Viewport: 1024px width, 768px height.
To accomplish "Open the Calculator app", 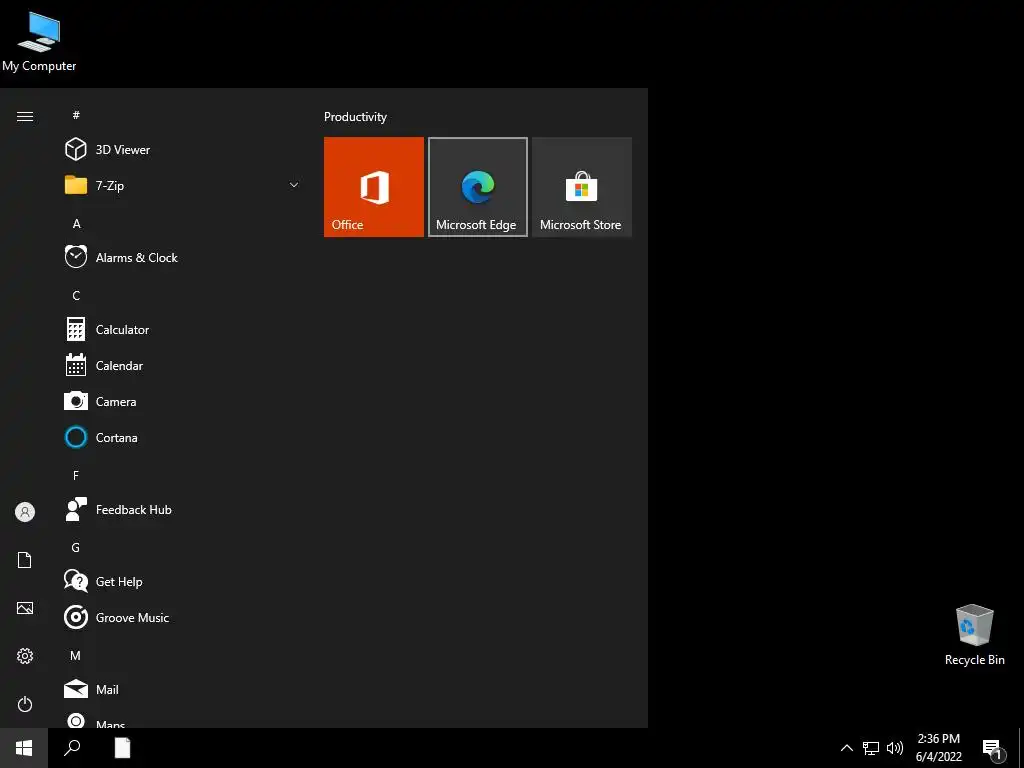I will coord(182,329).
